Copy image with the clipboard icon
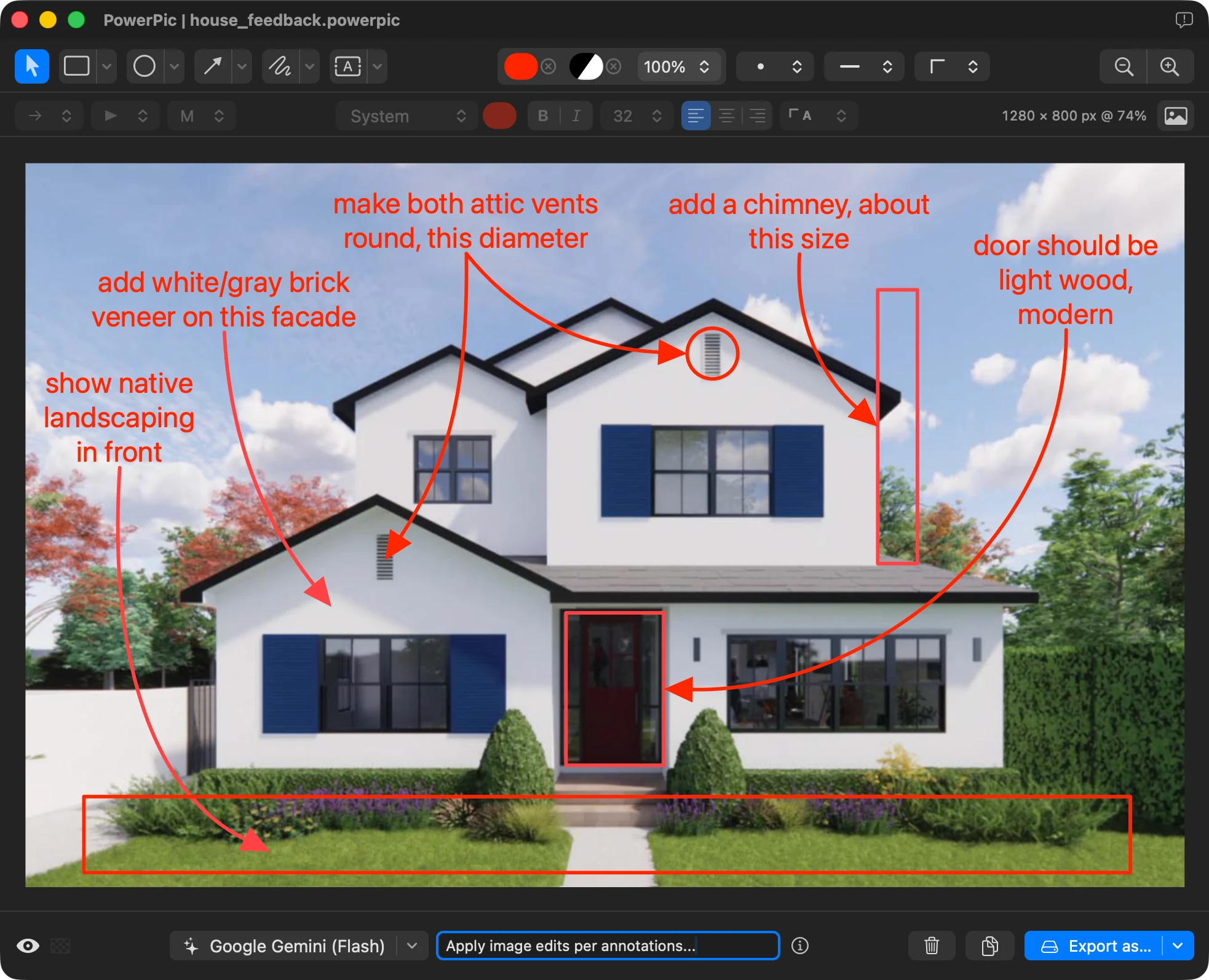Screen dimensions: 1209x980 pyautogui.click(x=989, y=946)
